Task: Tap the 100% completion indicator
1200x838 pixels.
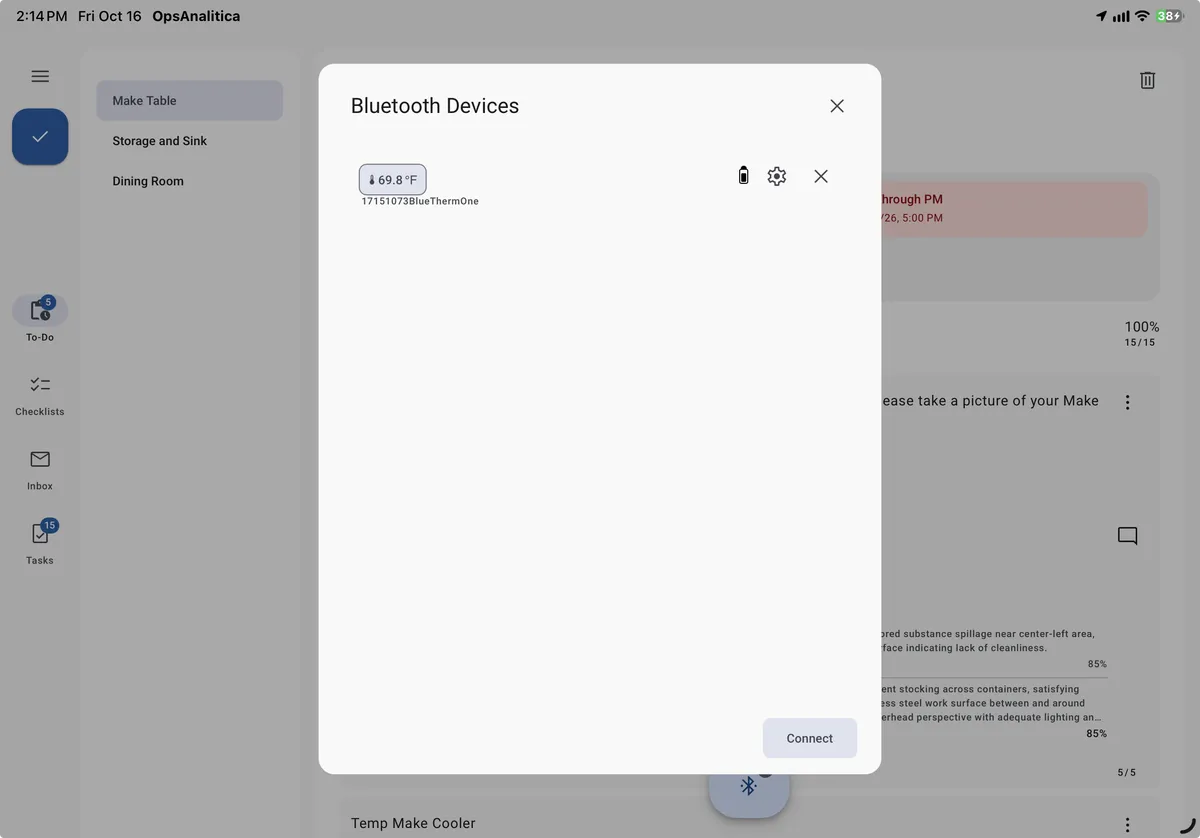Action: tap(1141, 327)
